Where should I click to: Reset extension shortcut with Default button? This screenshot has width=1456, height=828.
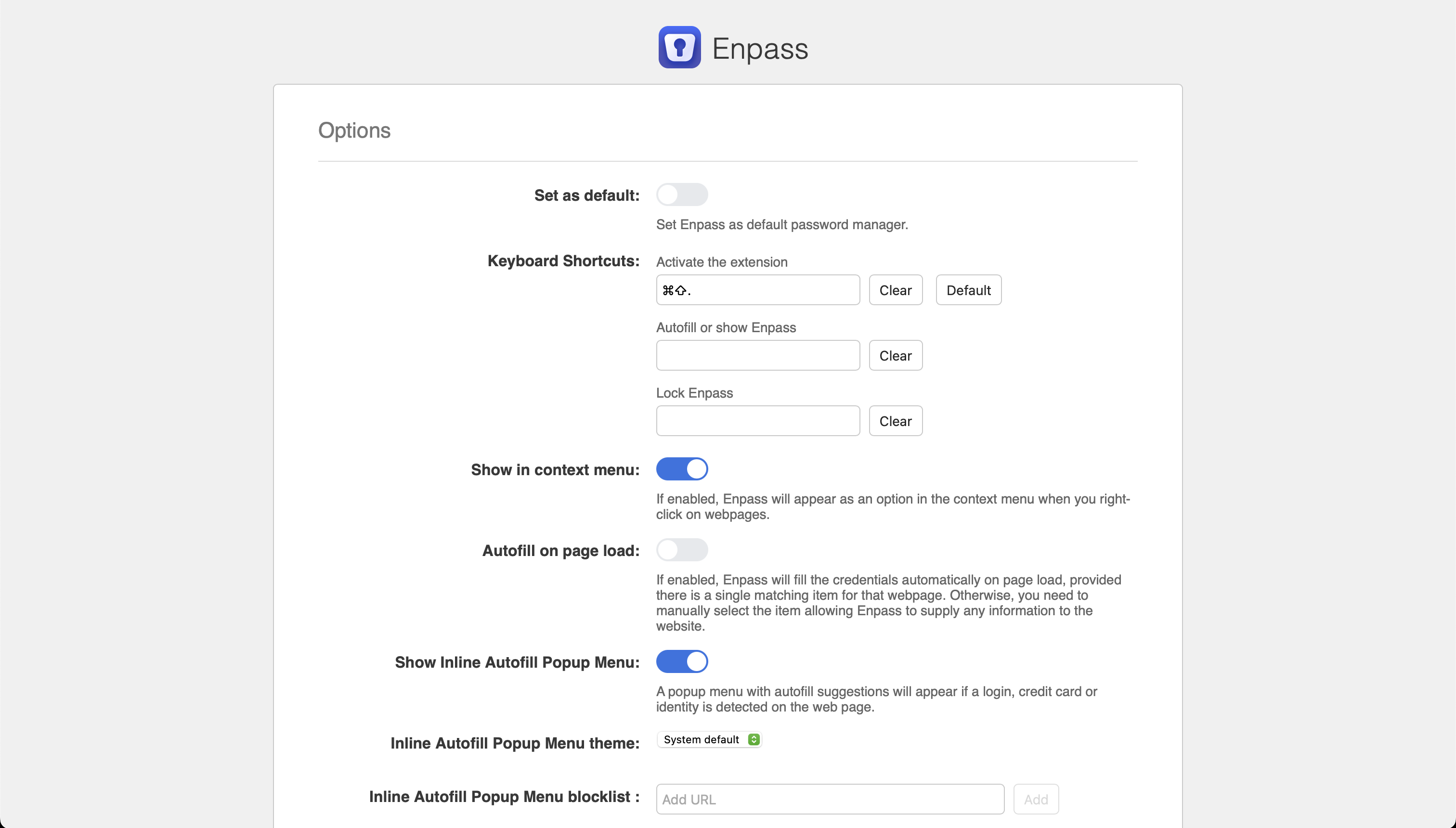coord(968,290)
